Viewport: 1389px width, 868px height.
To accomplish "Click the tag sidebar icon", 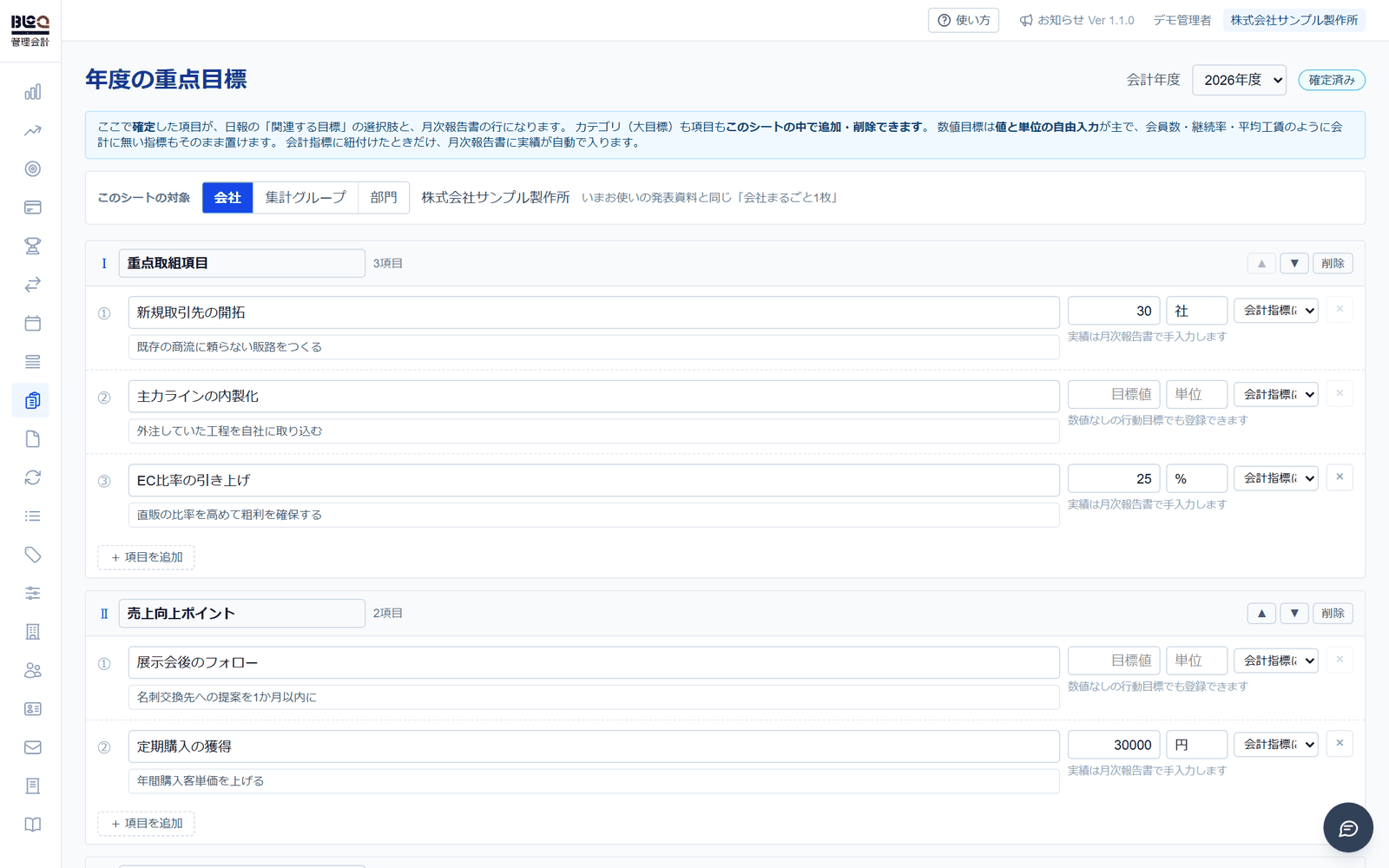I will pos(32,555).
